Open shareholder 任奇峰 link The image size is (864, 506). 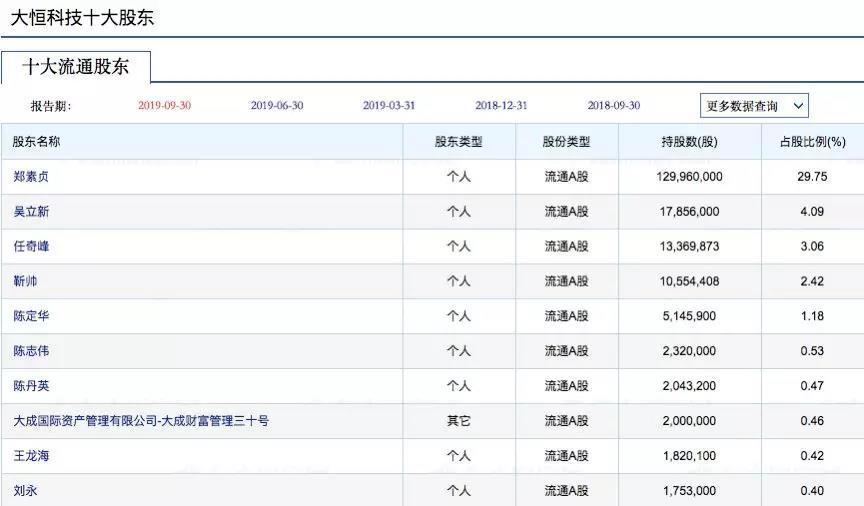click(31, 246)
